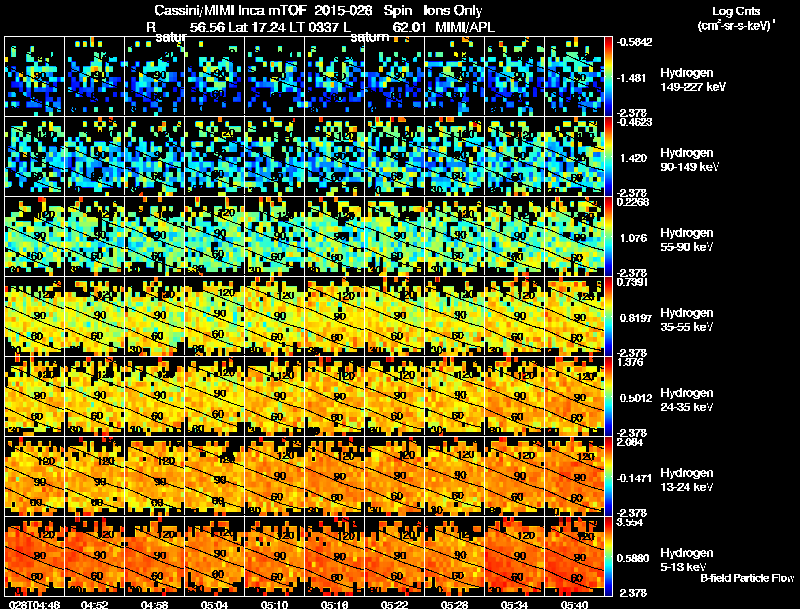
Task: Click the MIMI/APL text in header
Action: point(465,27)
